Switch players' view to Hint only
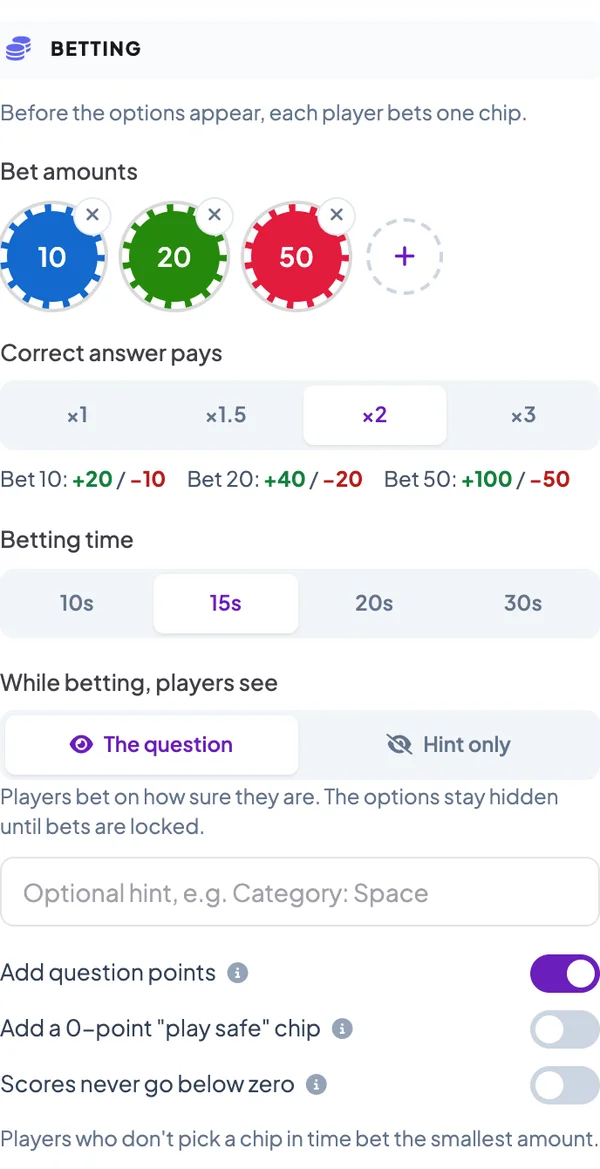Image resolution: width=600 pixels, height=1169 pixels. tap(449, 745)
